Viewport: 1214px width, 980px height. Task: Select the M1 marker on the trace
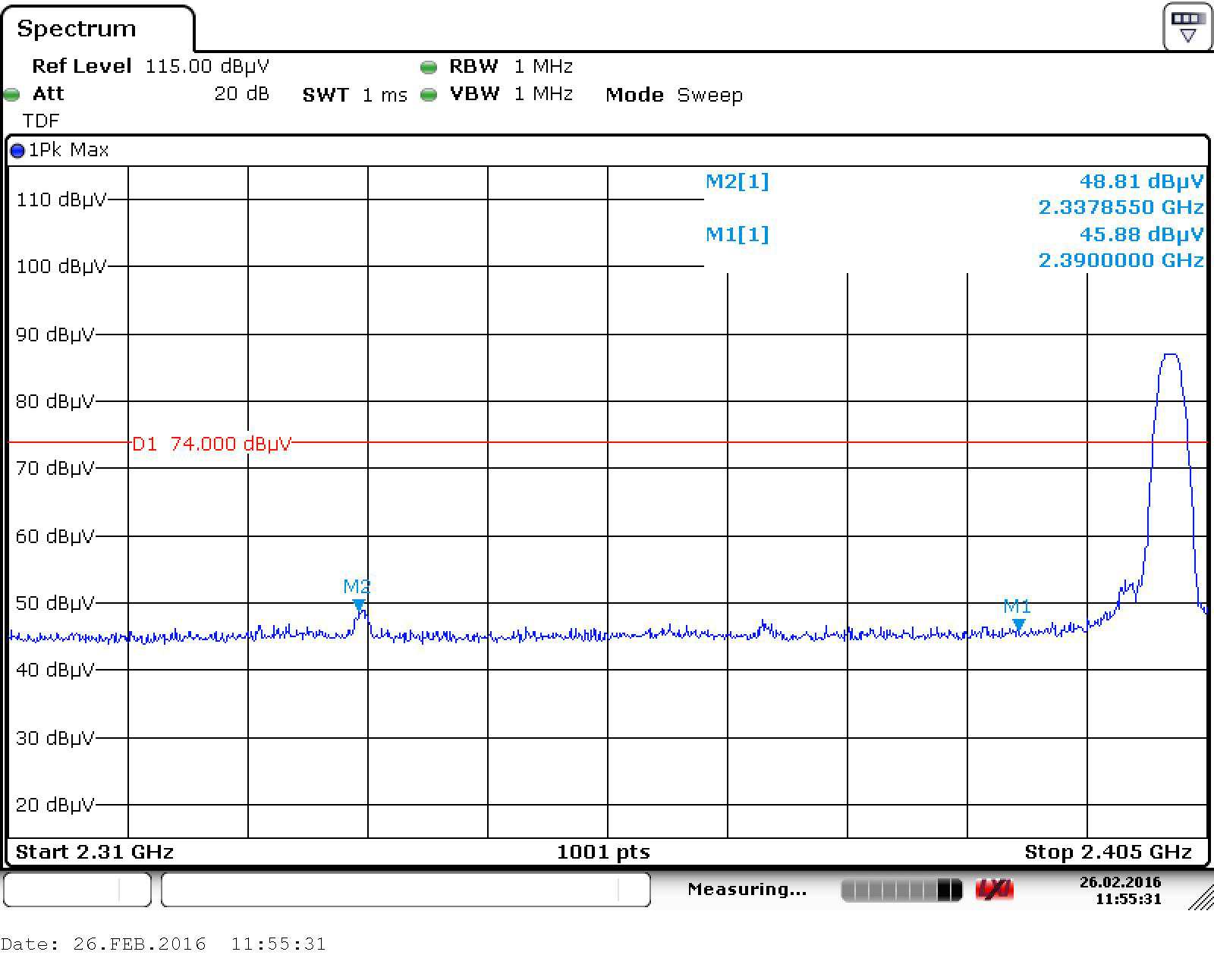1019,624
